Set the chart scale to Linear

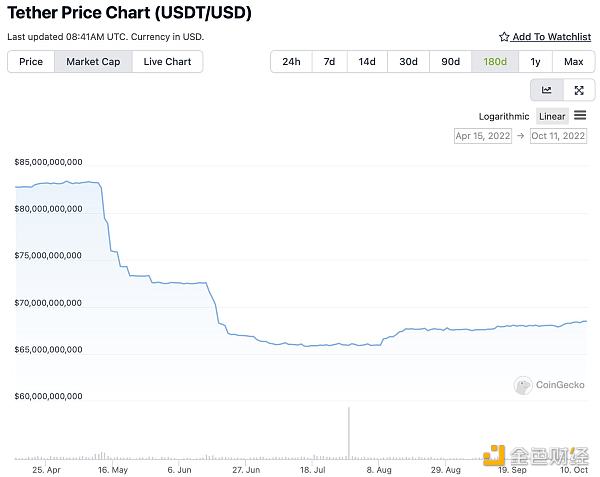pos(552,117)
